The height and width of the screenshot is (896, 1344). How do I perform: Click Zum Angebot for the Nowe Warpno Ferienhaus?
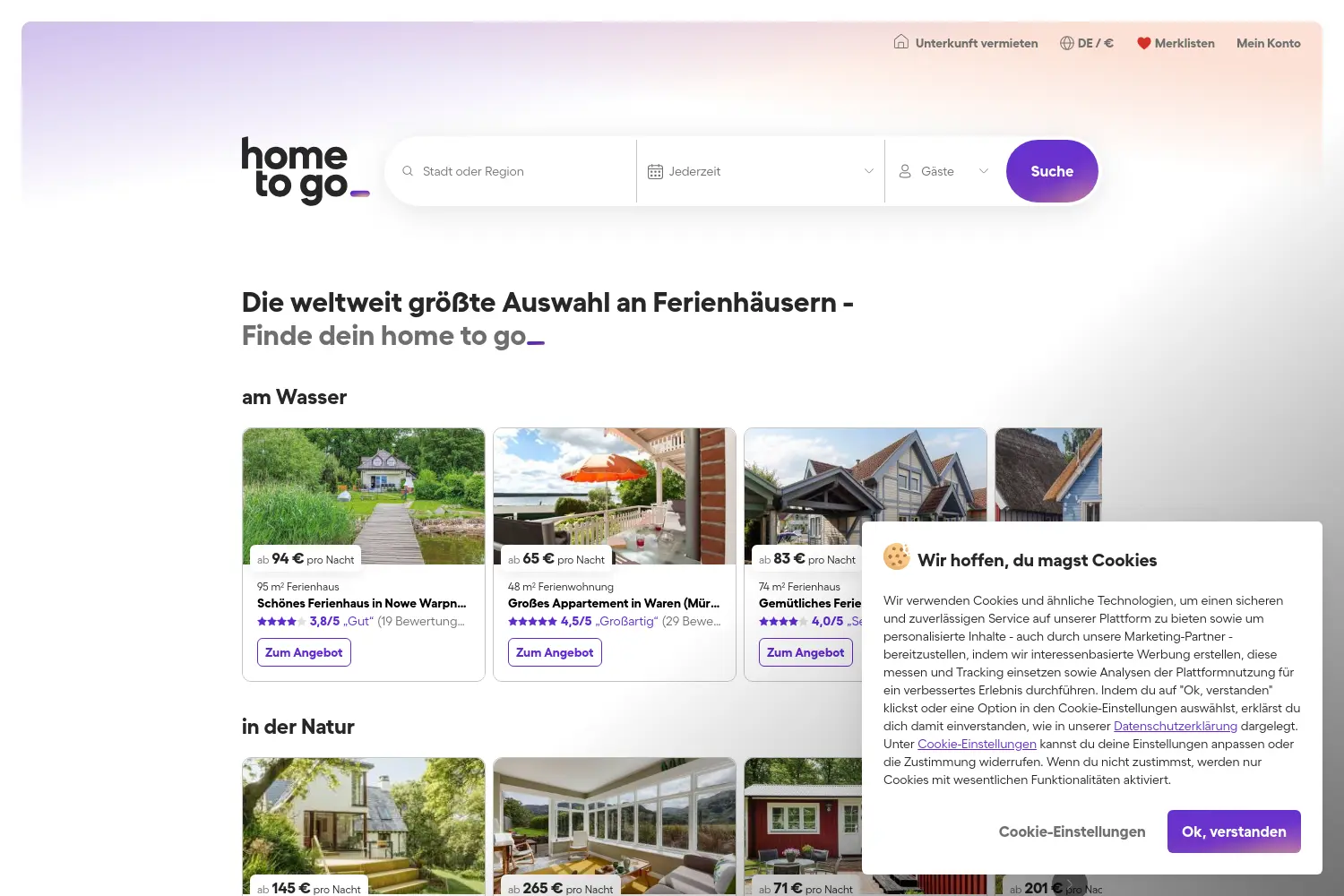tap(304, 652)
